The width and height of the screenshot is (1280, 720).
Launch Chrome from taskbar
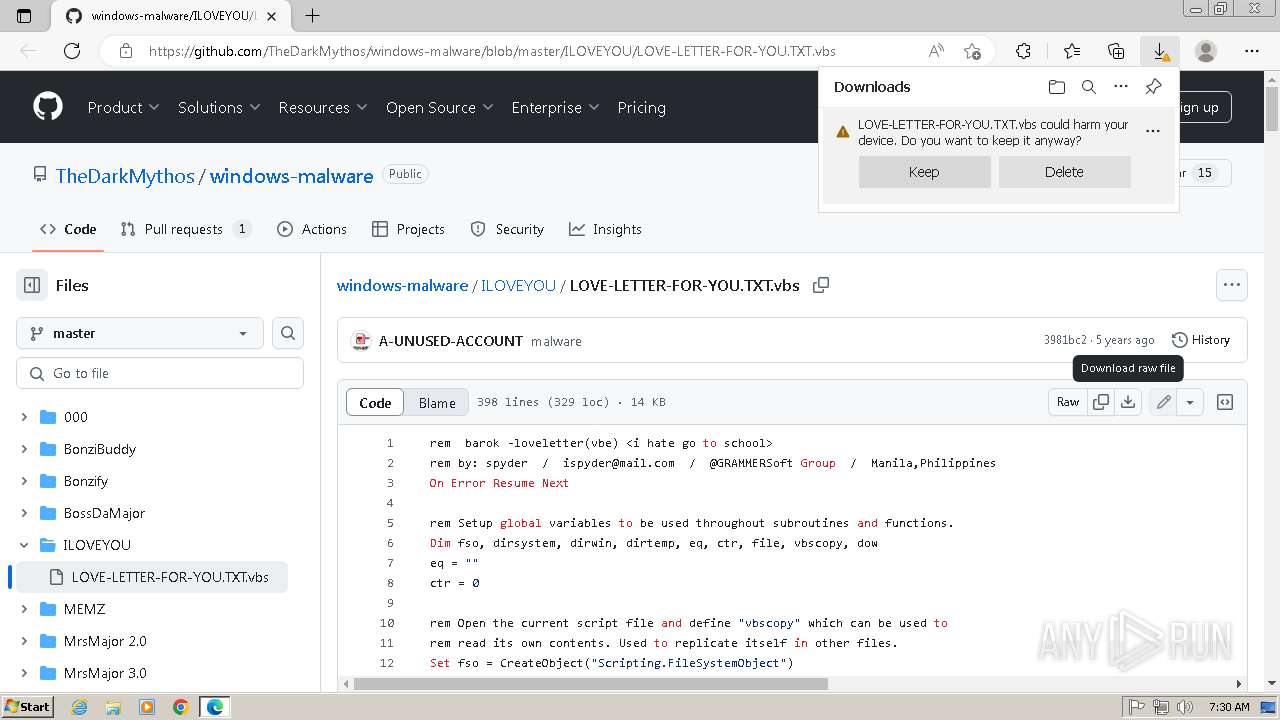(x=181, y=706)
